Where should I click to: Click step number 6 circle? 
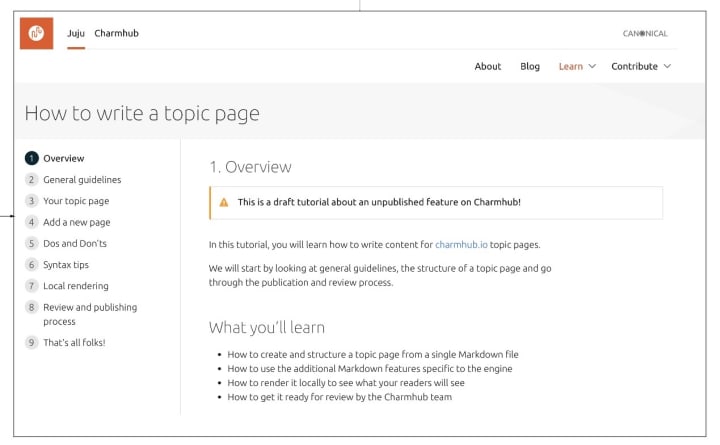point(31,265)
